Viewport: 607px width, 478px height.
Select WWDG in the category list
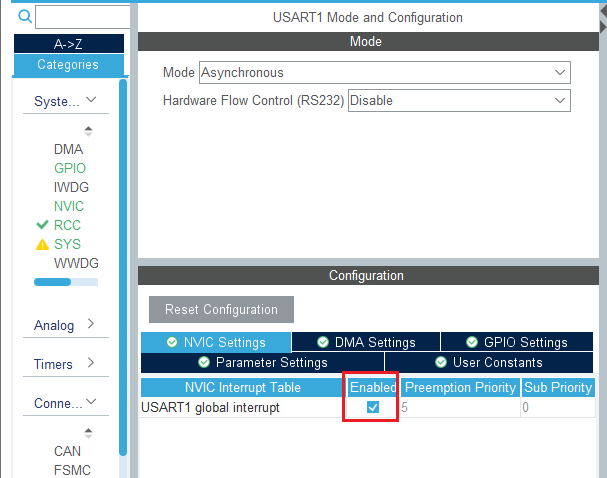pos(76,263)
